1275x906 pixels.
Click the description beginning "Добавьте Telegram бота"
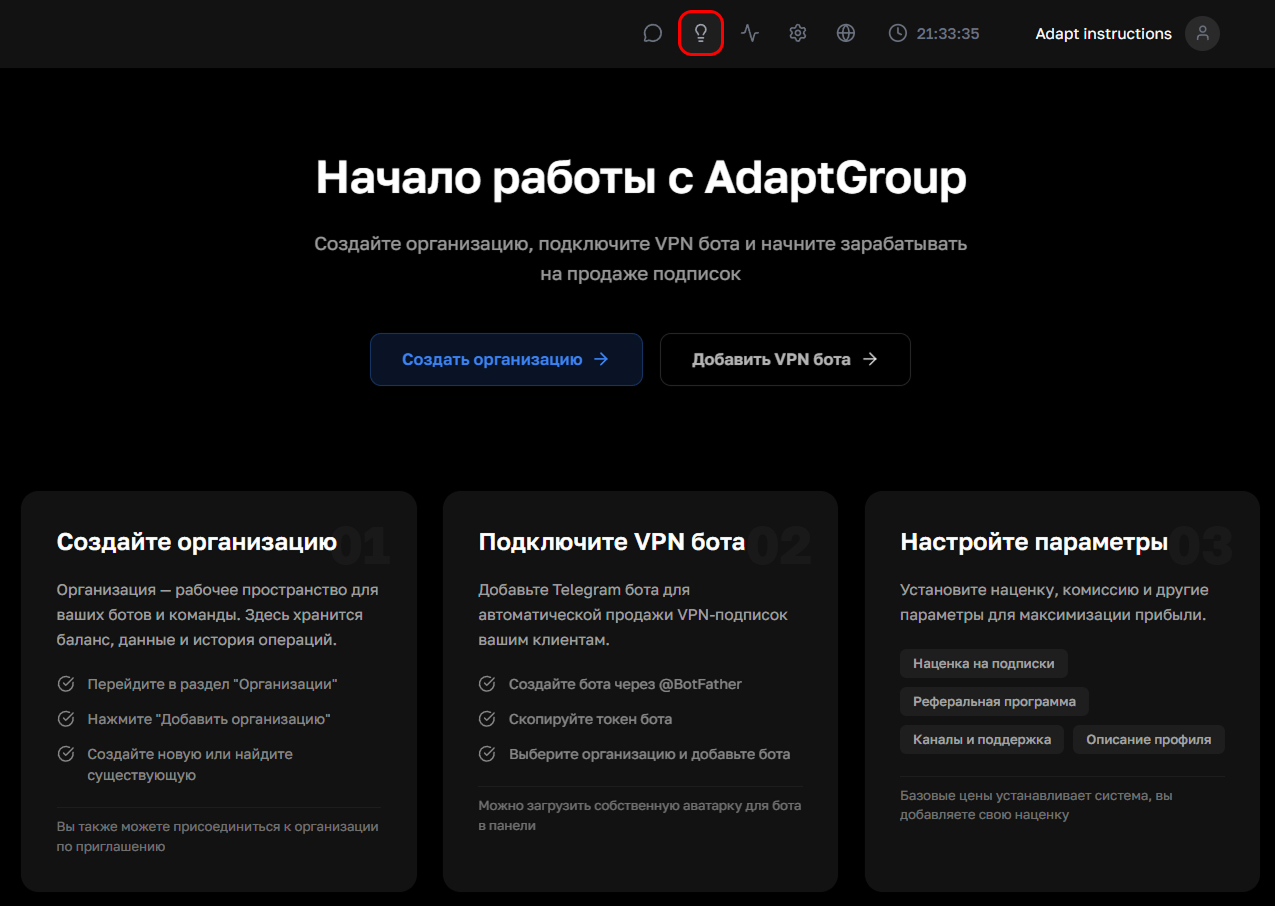point(633,615)
